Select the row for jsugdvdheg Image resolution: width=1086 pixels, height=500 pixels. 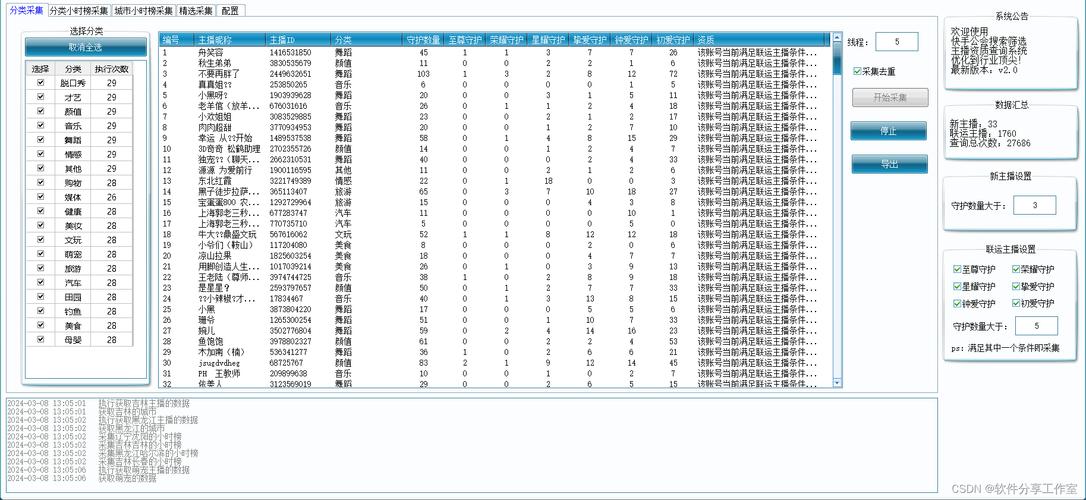[495, 363]
